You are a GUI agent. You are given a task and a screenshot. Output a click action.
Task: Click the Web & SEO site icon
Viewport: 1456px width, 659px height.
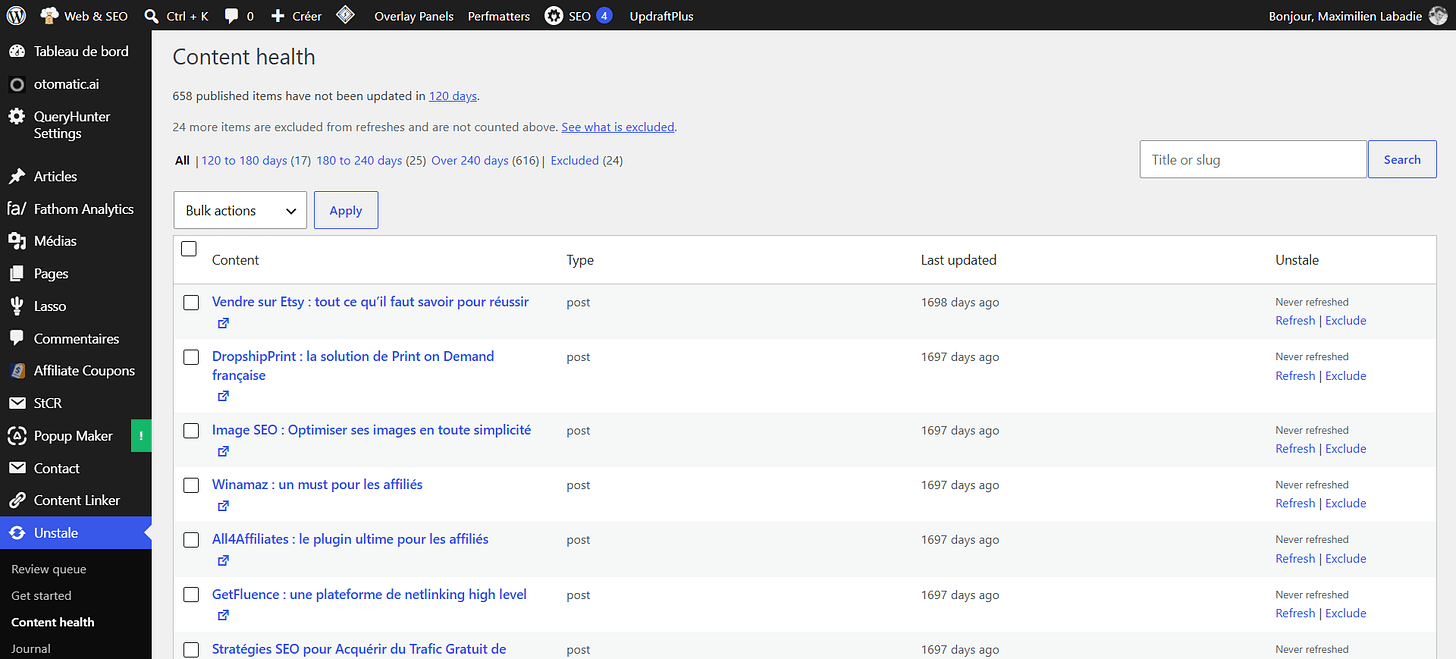pyautogui.click(x=49, y=15)
